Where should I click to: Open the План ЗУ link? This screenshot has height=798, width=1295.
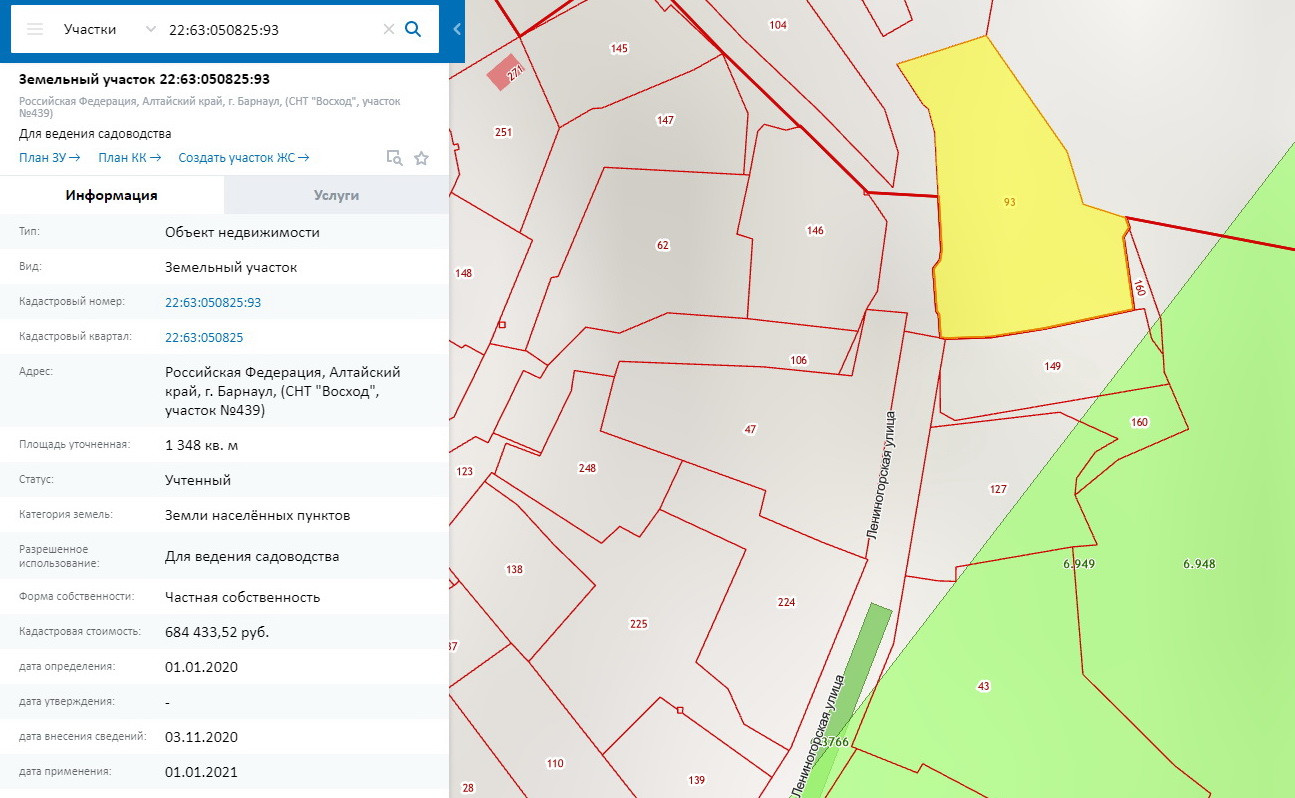point(49,158)
